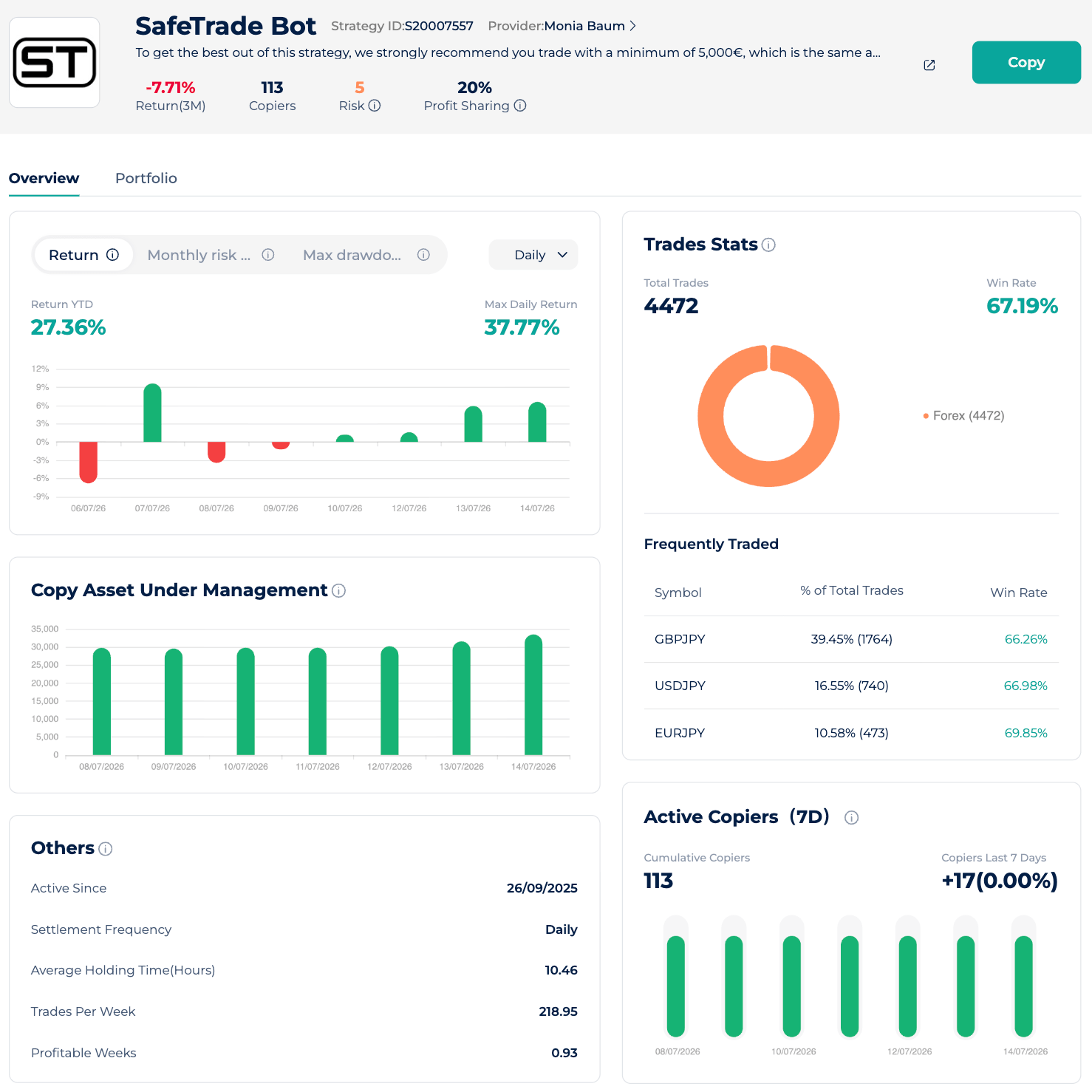Click the strategy description text
This screenshot has width=1092, height=1092.
(x=508, y=52)
